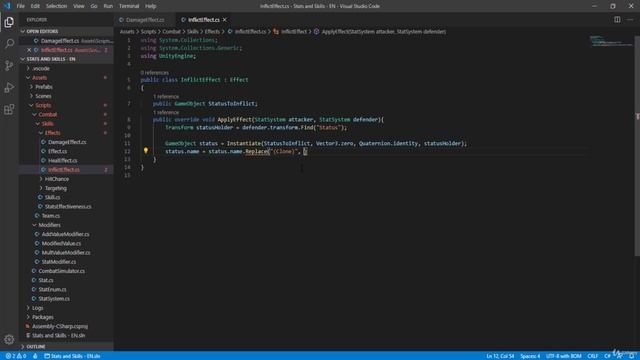The width and height of the screenshot is (640, 360).
Task: Open the Go menu
Action: pos(94,6)
